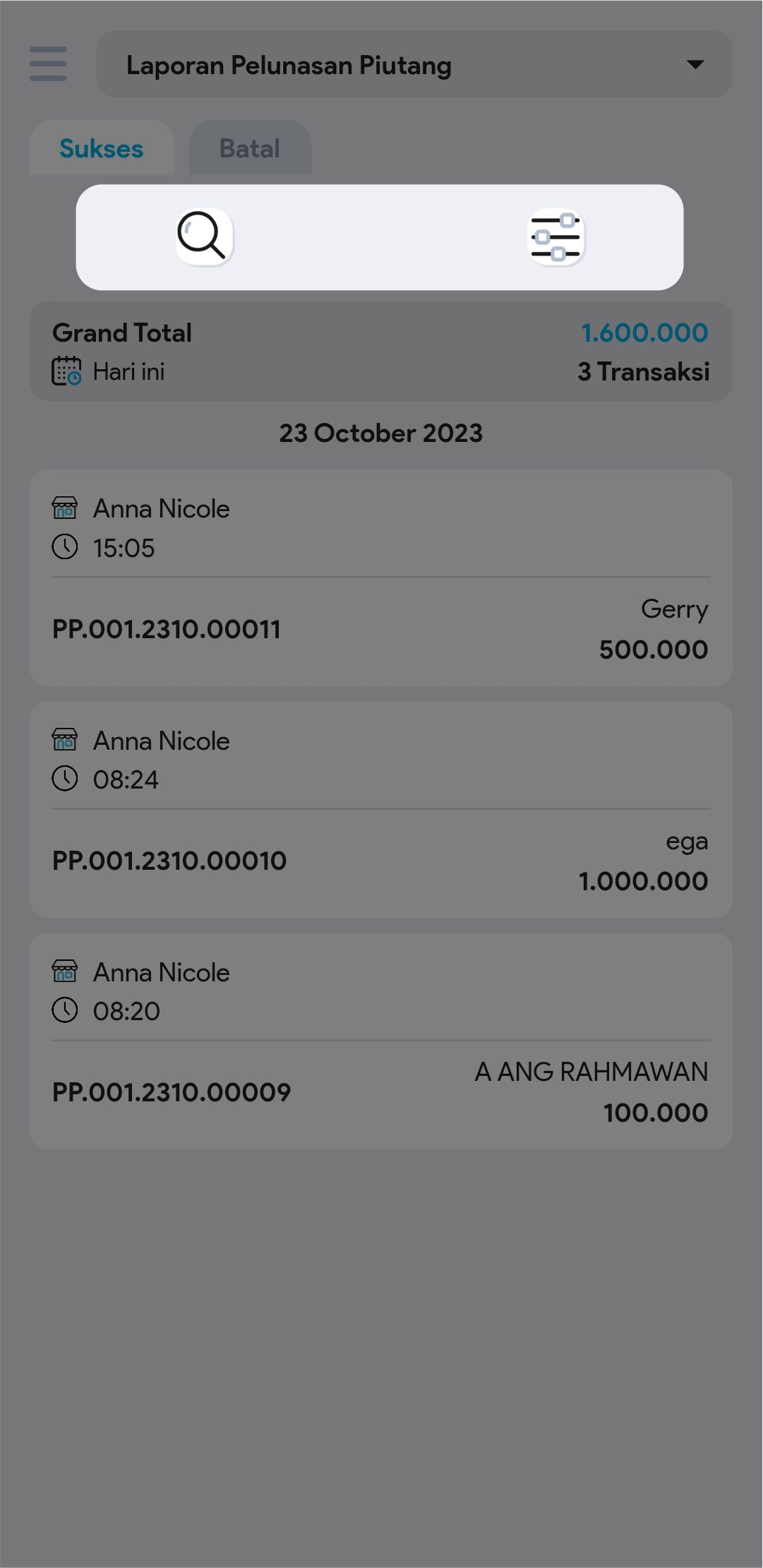
Task: Select the ega 1.000.000 payment entry
Action: click(x=643, y=861)
